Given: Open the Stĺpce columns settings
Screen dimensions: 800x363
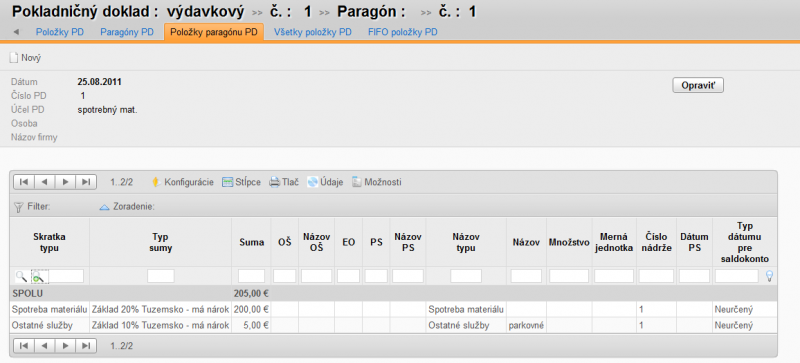Looking at the screenshot, I should (228, 182).
